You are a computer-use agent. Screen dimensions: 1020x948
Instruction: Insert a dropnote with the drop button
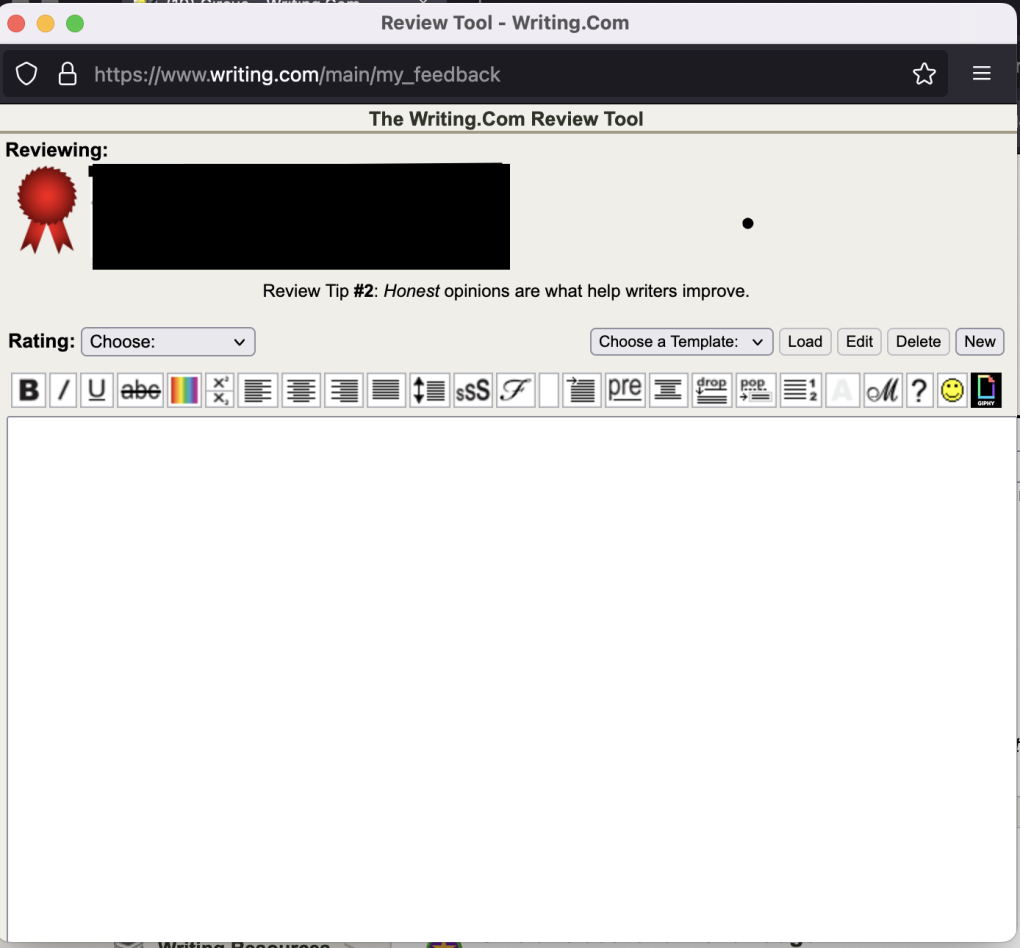tap(712, 390)
